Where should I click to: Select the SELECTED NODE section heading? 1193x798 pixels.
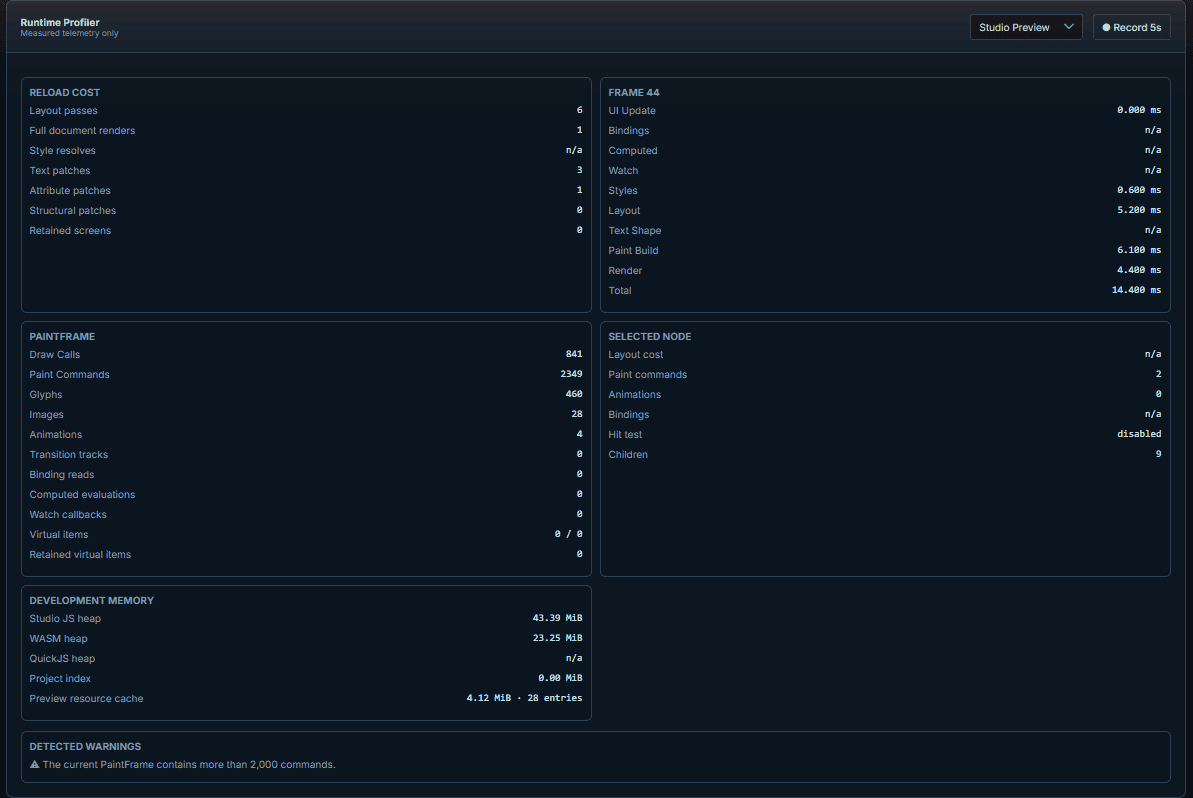(650, 336)
